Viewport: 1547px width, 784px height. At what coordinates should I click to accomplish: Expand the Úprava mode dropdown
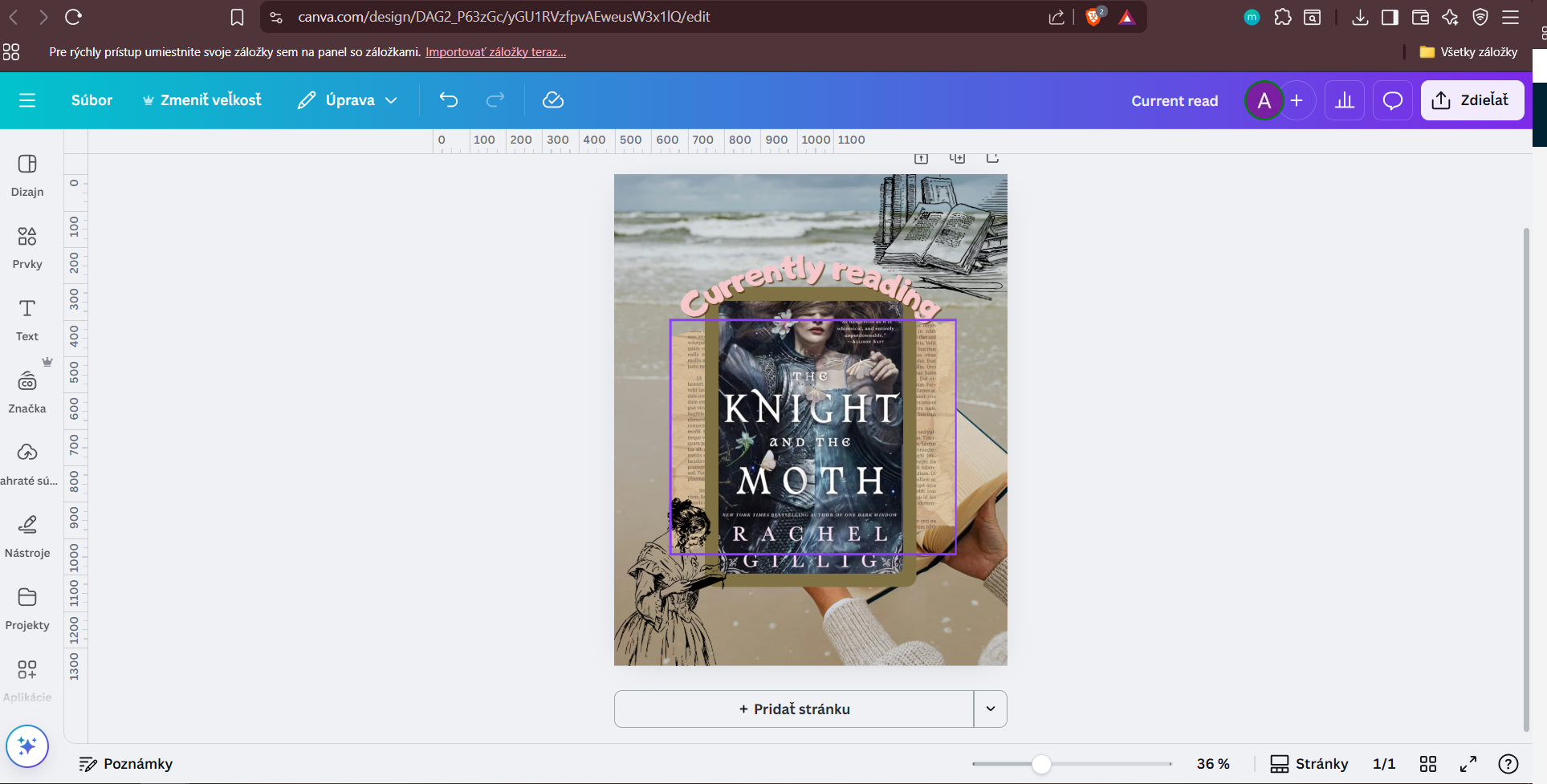[348, 100]
